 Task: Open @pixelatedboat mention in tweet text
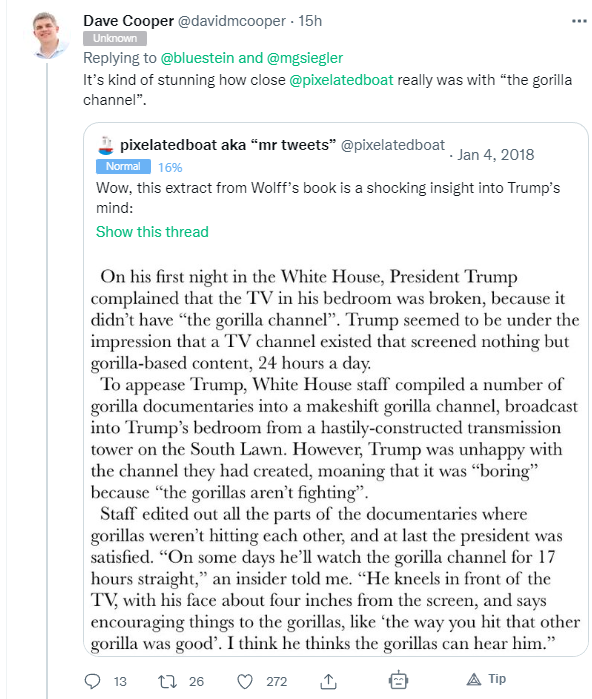(x=341, y=80)
